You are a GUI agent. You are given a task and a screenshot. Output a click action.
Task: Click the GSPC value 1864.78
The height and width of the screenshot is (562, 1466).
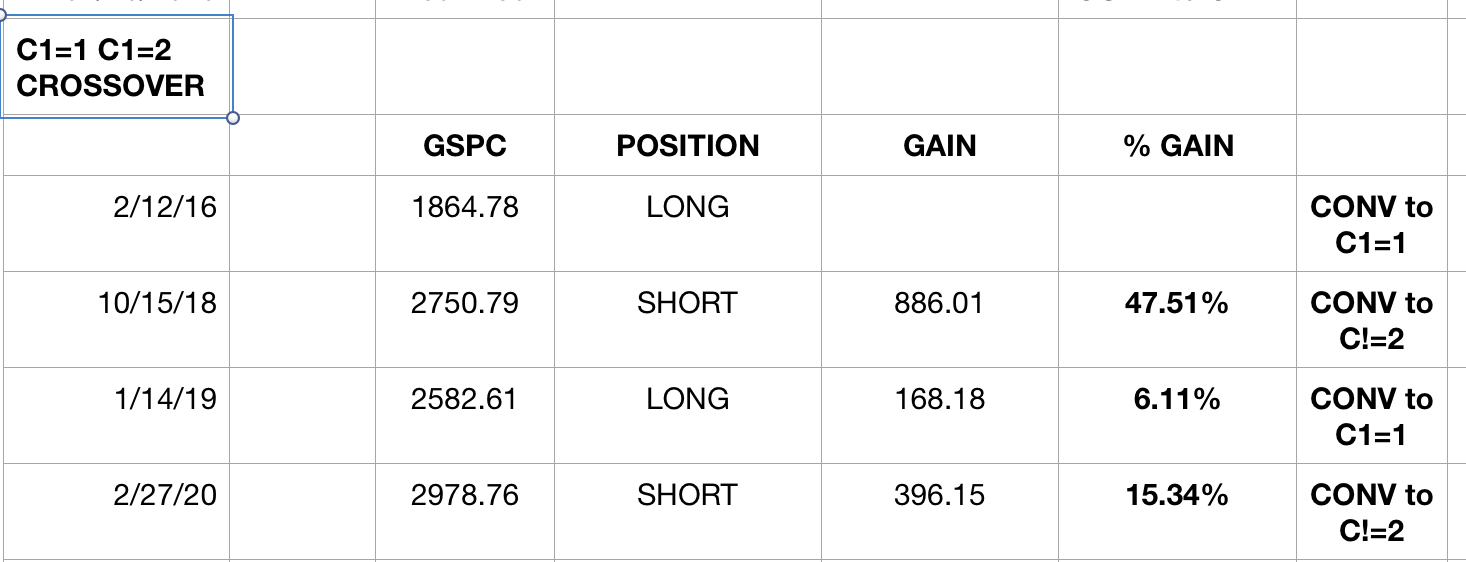465,207
